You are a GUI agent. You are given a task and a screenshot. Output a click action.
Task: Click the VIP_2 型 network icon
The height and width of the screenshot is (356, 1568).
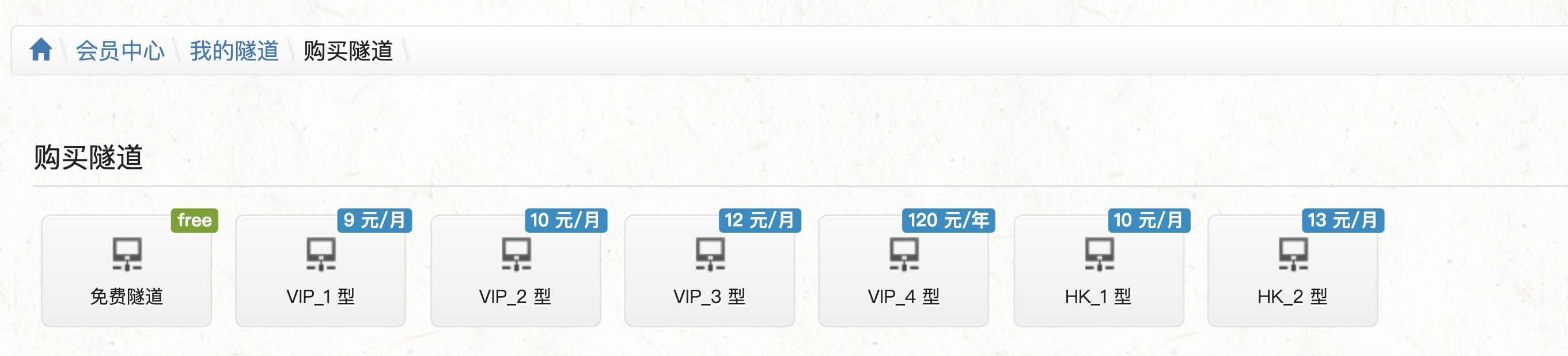(516, 254)
